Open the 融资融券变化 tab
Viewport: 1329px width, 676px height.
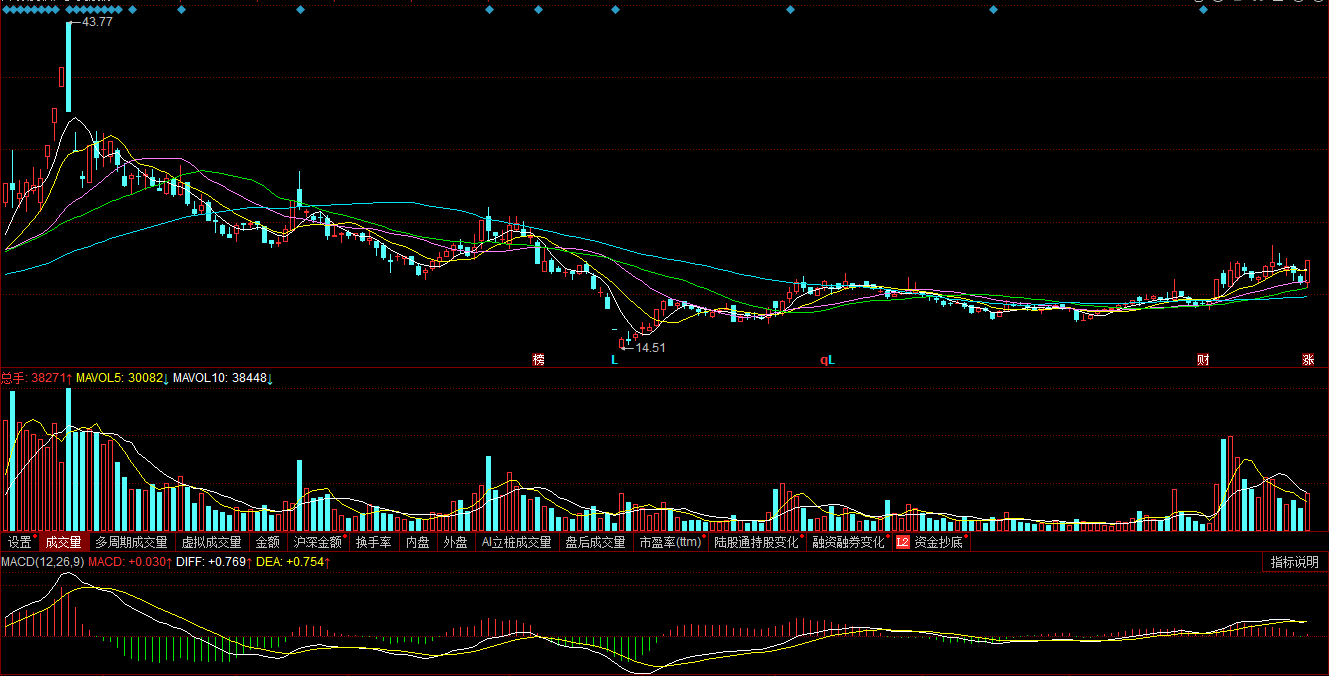tap(848, 542)
